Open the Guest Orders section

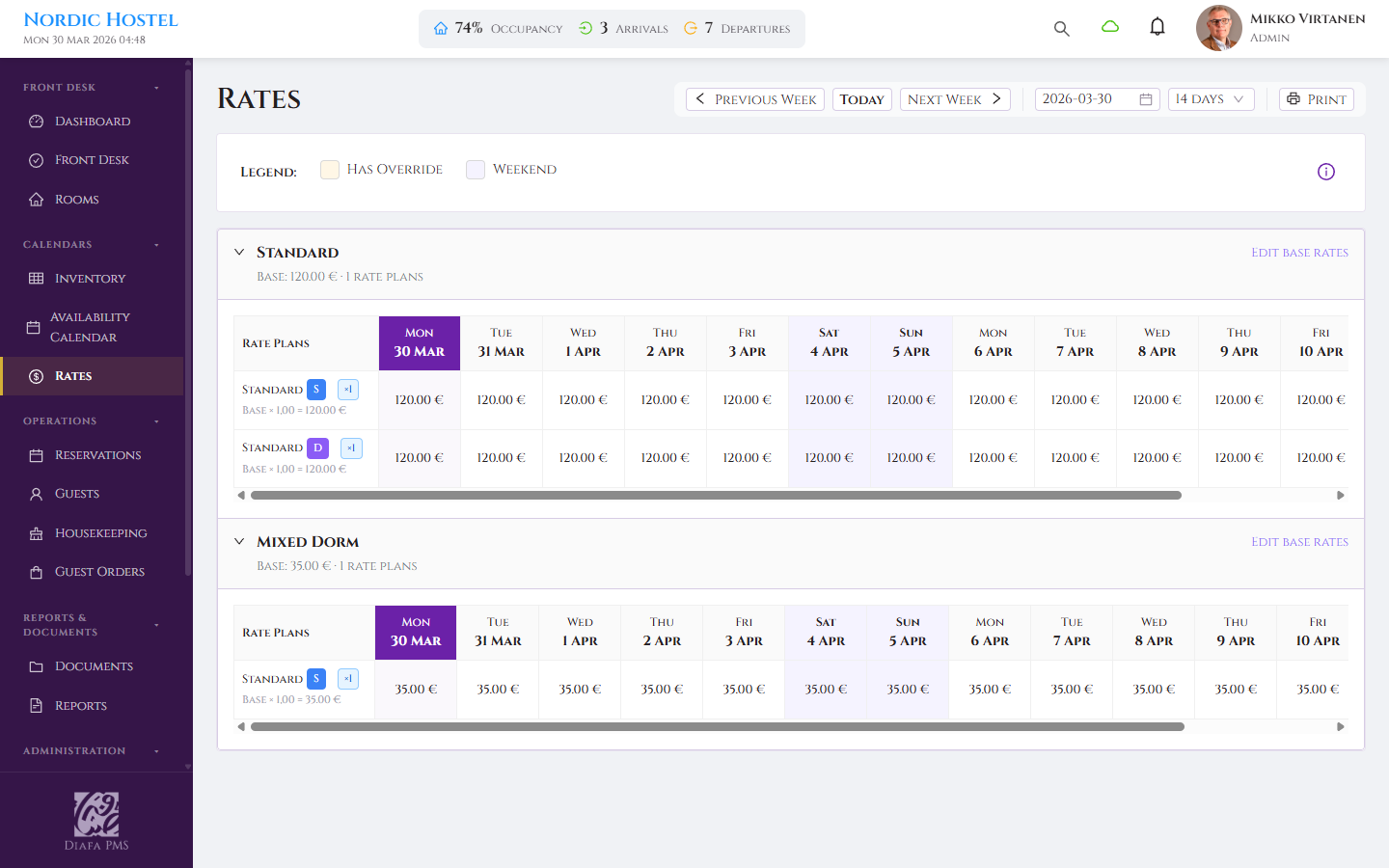[99, 571]
